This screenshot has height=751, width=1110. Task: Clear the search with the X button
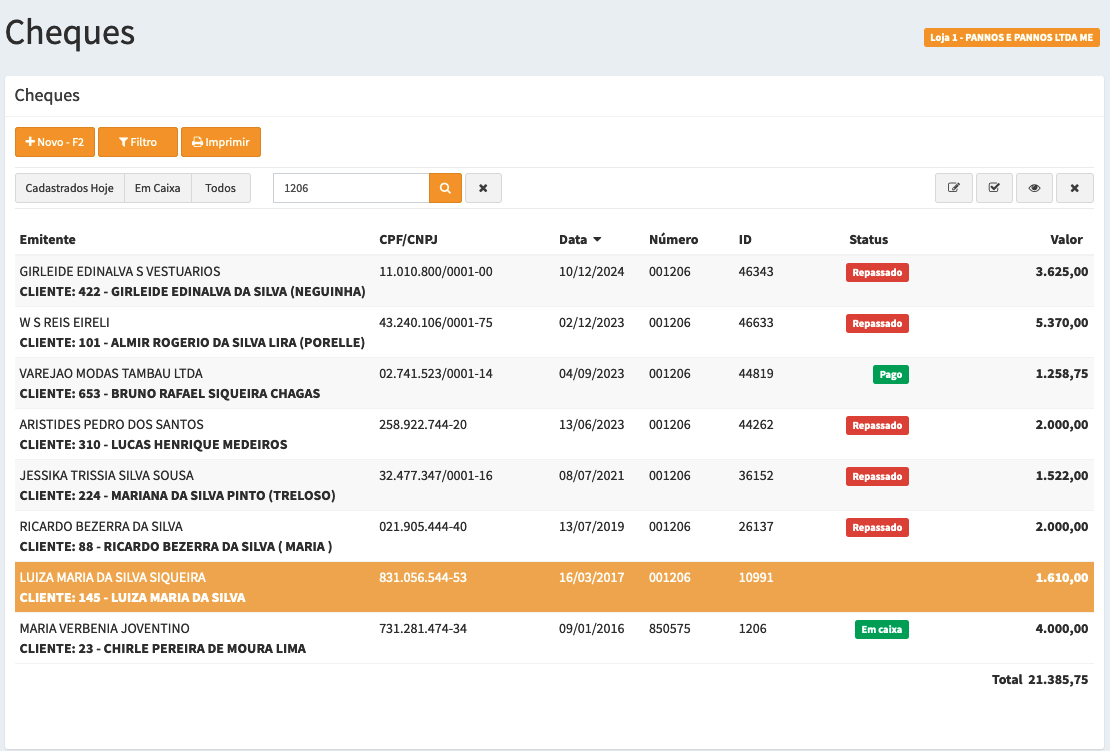(483, 188)
